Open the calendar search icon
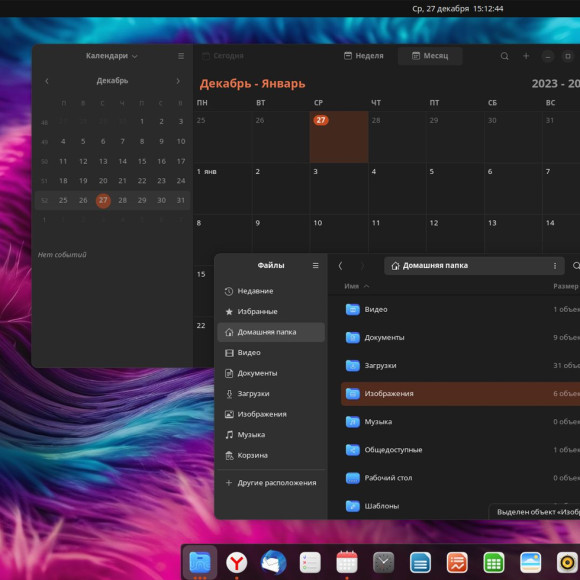 point(504,56)
